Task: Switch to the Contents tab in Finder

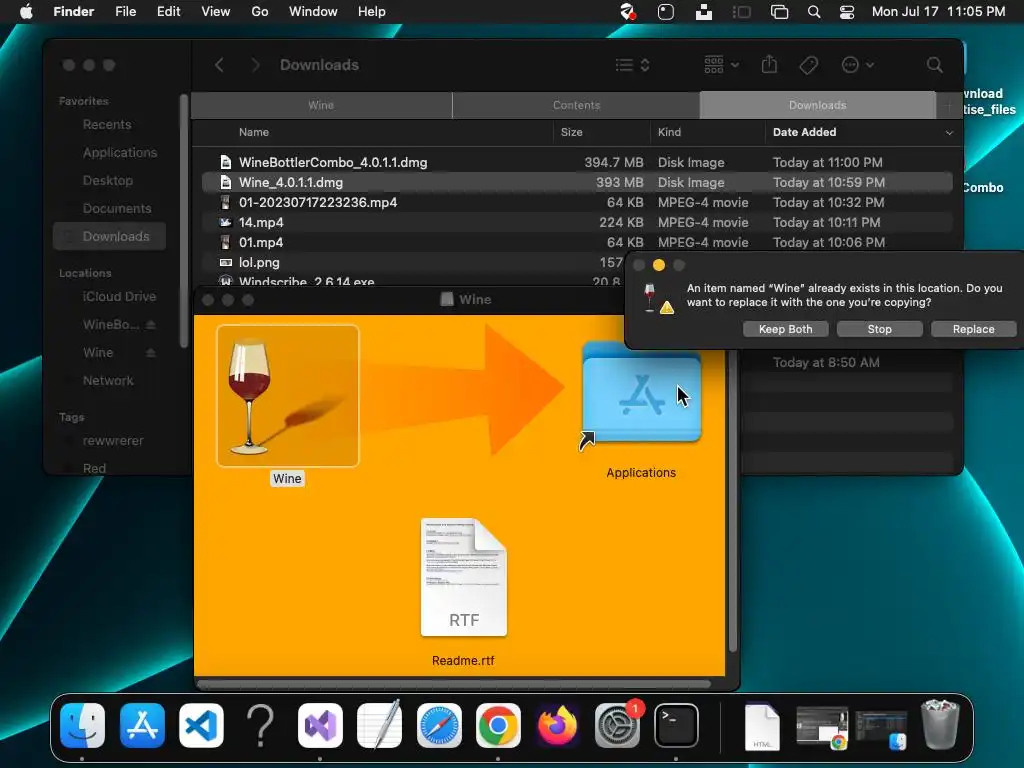Action: [576, 105]
